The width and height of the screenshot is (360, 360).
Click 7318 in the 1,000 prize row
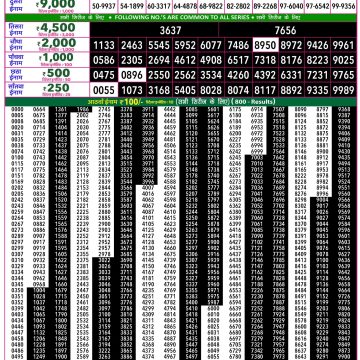[x=265, y=60]
